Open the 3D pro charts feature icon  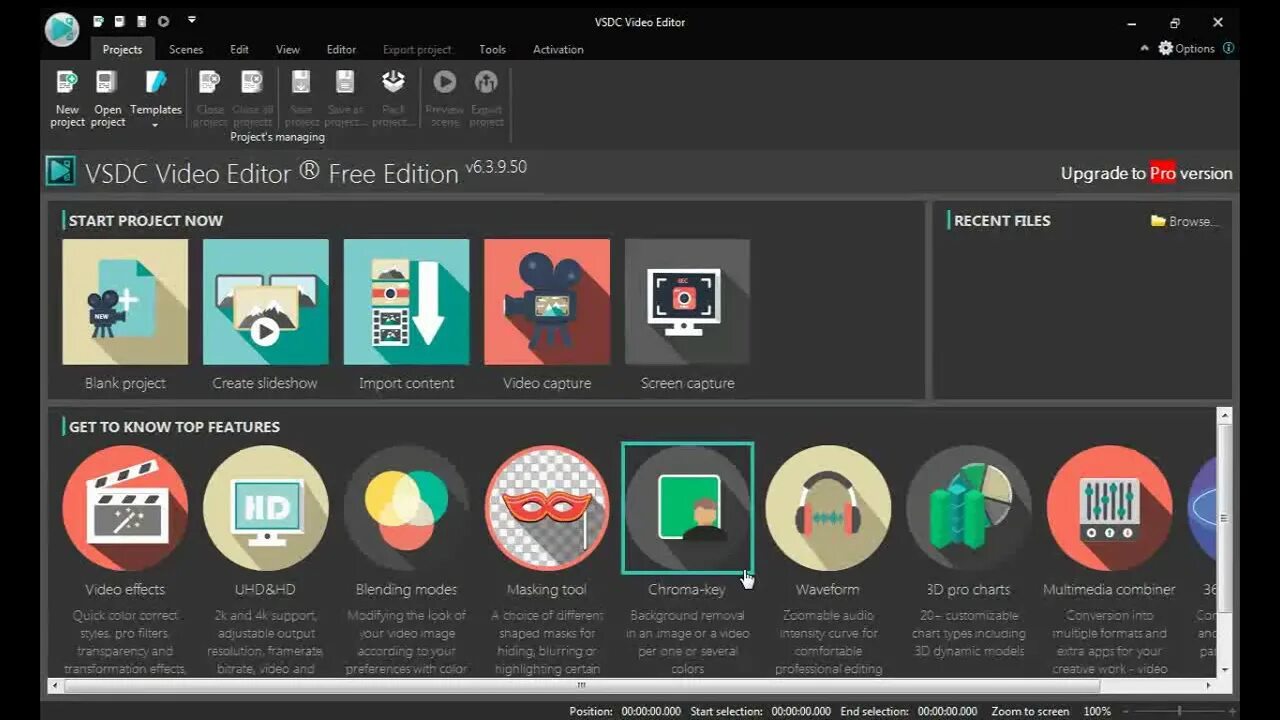969,508
